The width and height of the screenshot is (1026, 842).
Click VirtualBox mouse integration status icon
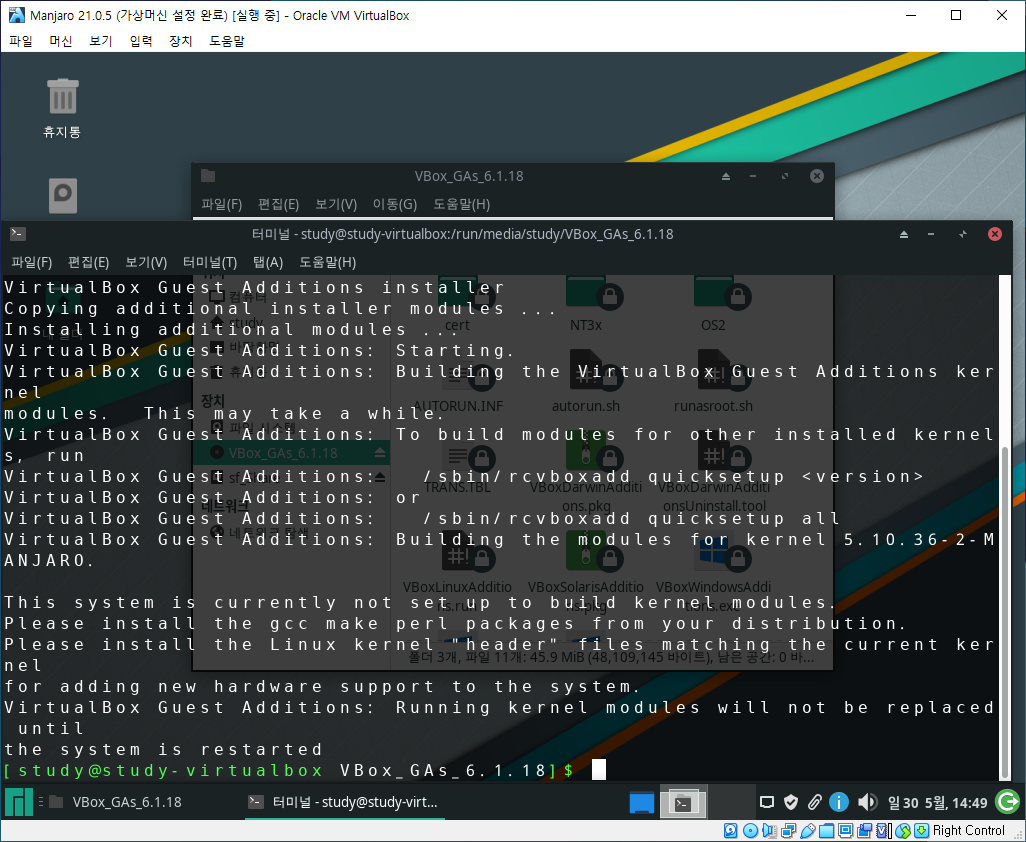pyautogui.click(x=903, y=831)
